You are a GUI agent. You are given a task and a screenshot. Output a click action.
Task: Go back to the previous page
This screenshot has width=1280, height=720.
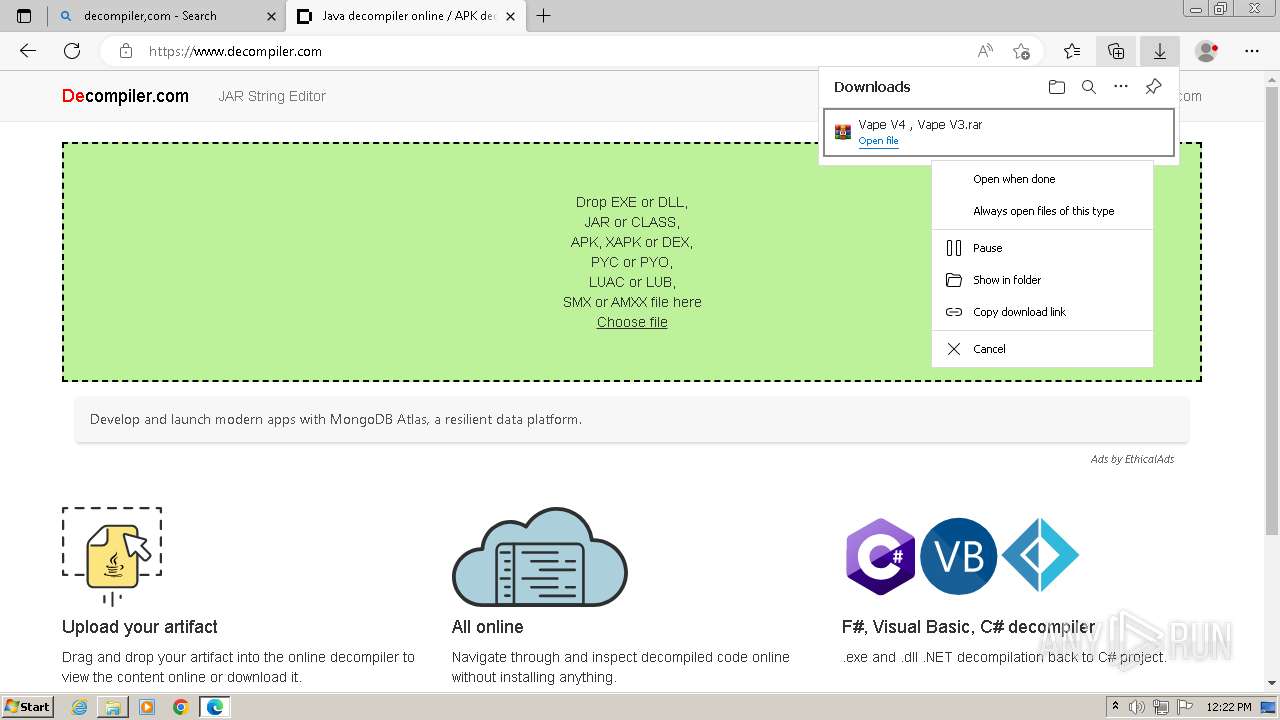click(x=28, y=51)
